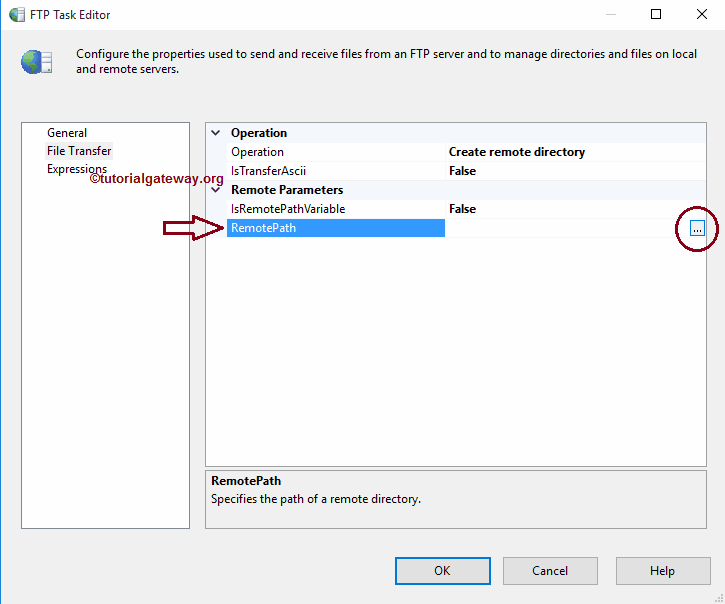Open Help for the FTP Task
This screenshot has width=725, height=604.
tap(663, 571)
